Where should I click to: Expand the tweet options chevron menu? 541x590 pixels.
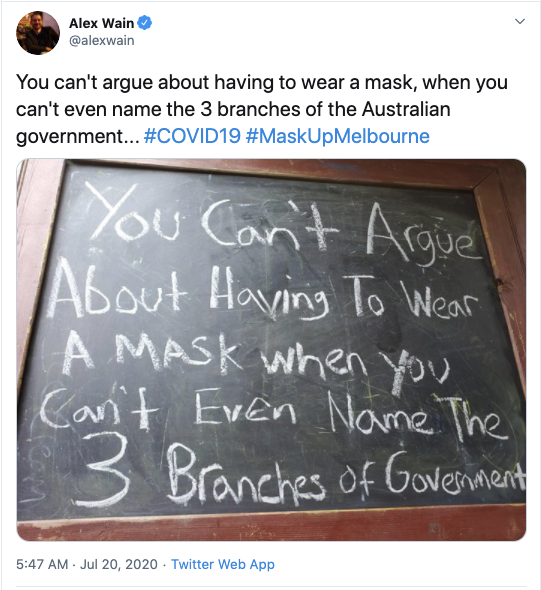click(520, 21)
